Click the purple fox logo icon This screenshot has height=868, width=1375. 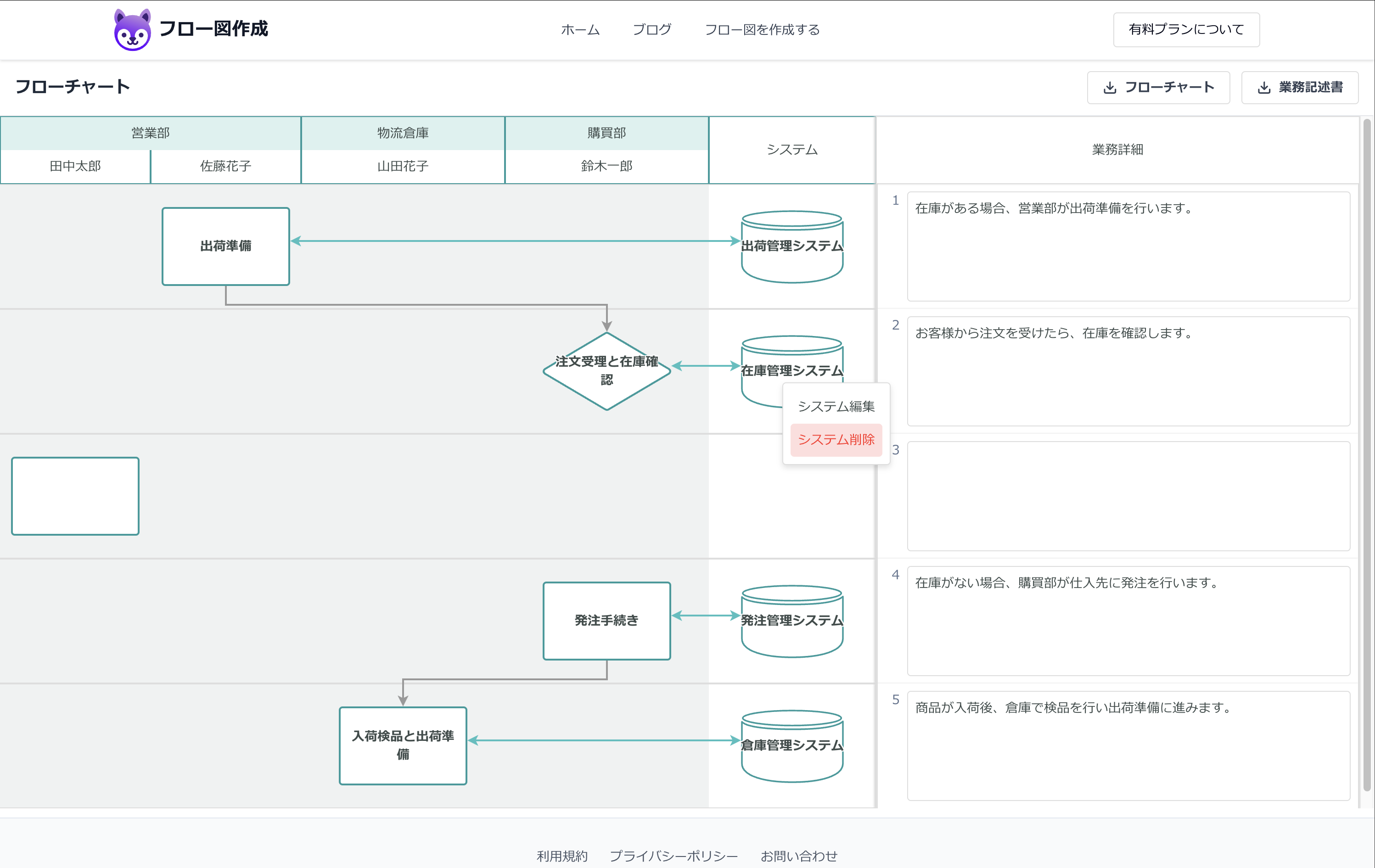[133, 30]
